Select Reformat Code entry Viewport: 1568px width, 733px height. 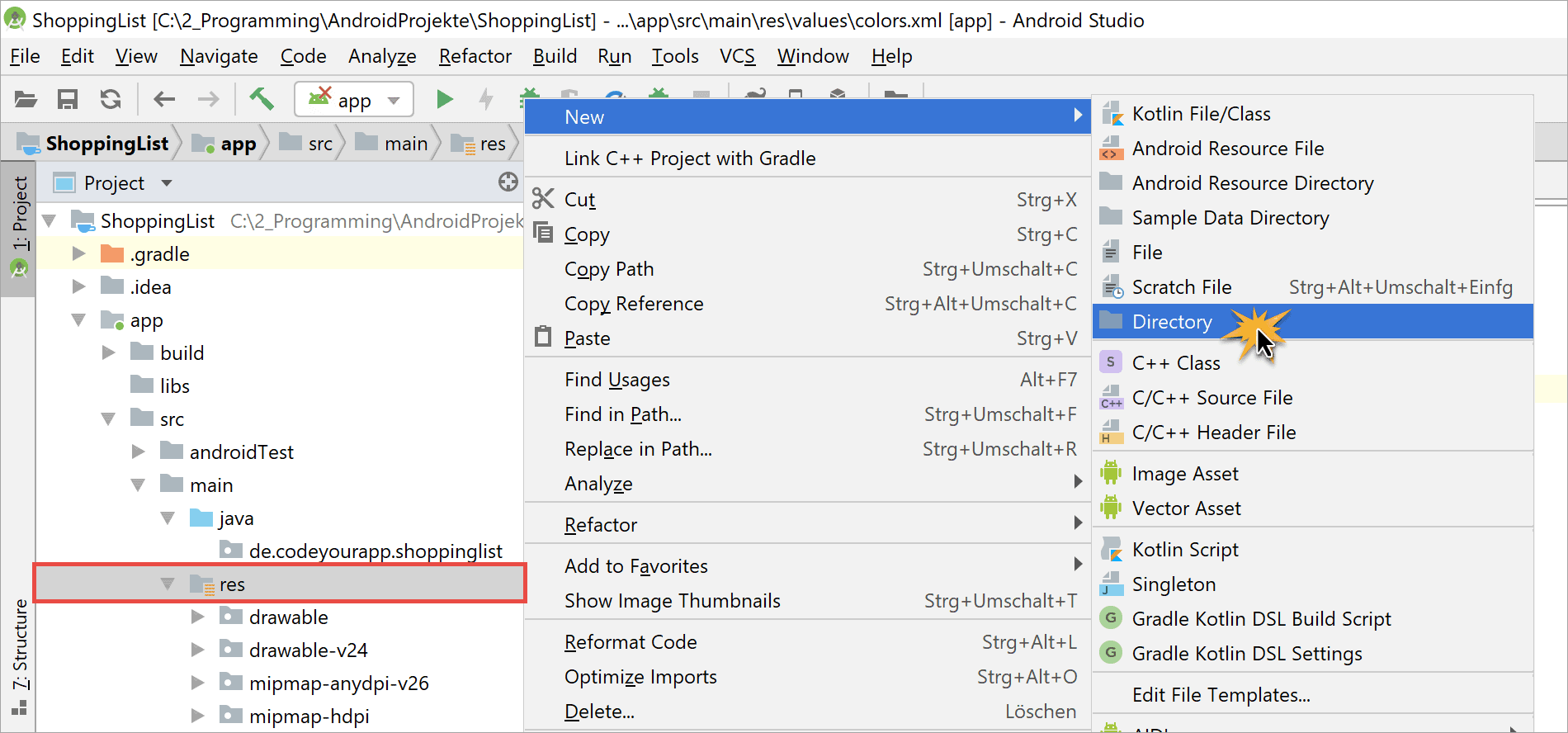(x=808, y=642)
